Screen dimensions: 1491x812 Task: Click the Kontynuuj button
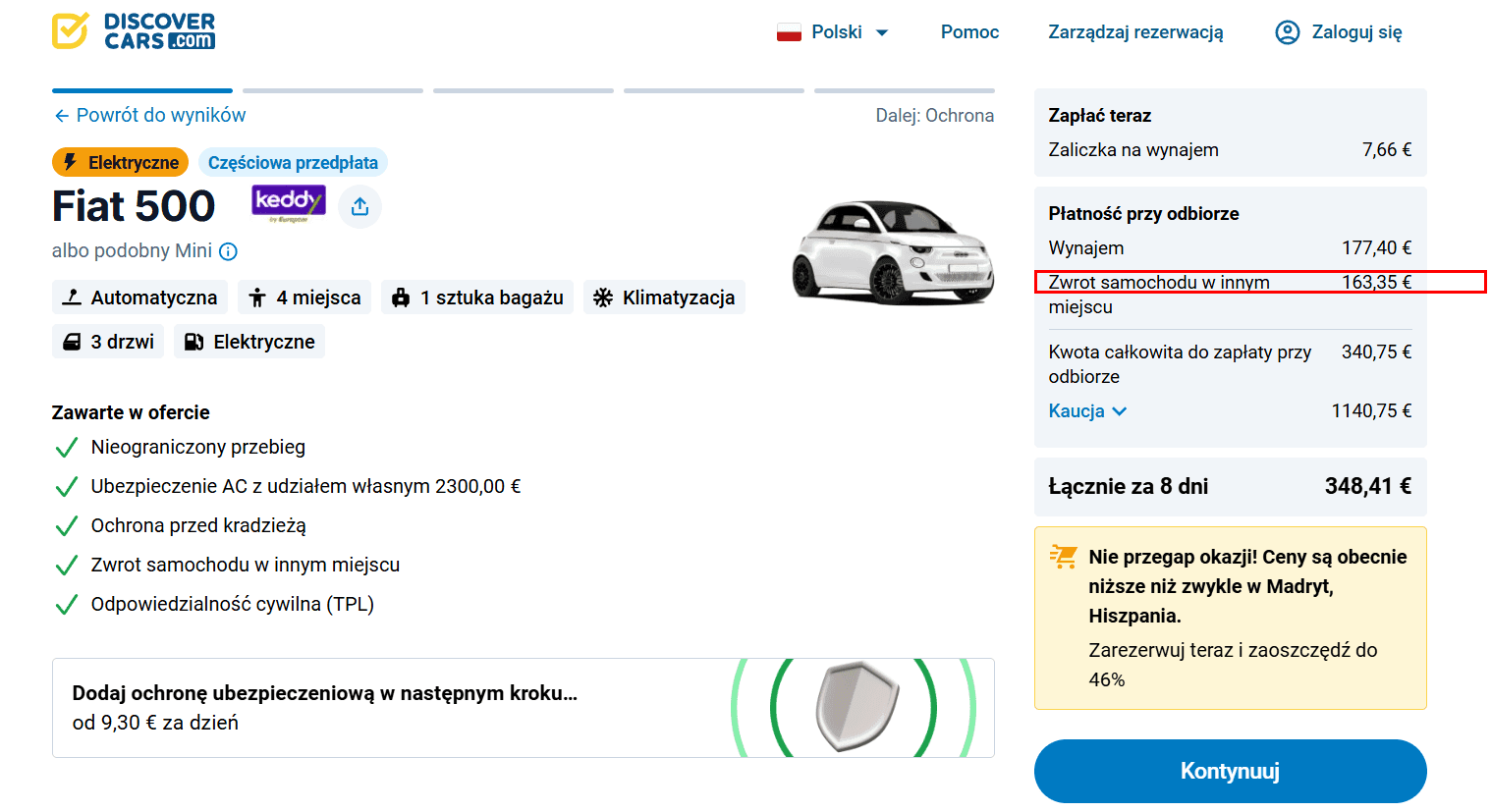(x=1230, y=771)
